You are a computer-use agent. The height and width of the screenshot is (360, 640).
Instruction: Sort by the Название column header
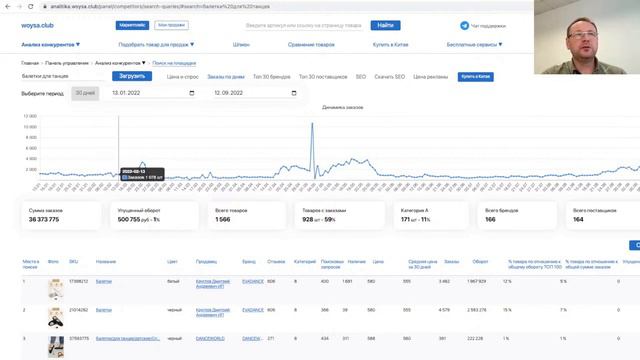(x=106, y=262)
